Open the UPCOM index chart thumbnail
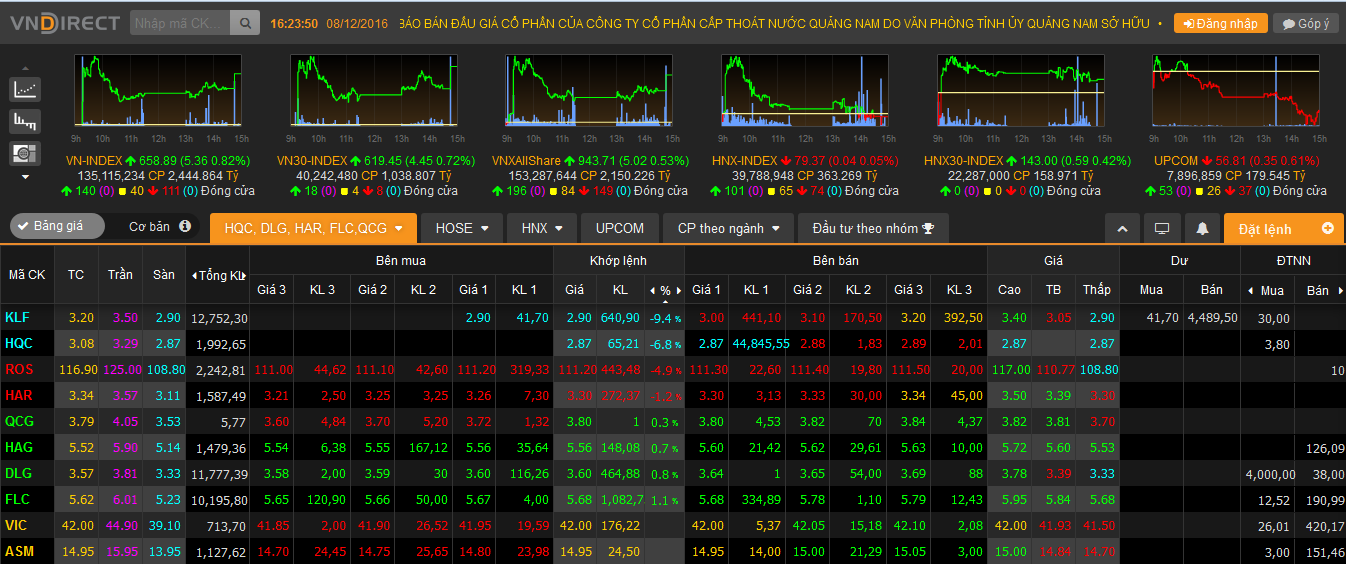The height and width of the screenshot is (564, 1346). point(1237,90)
